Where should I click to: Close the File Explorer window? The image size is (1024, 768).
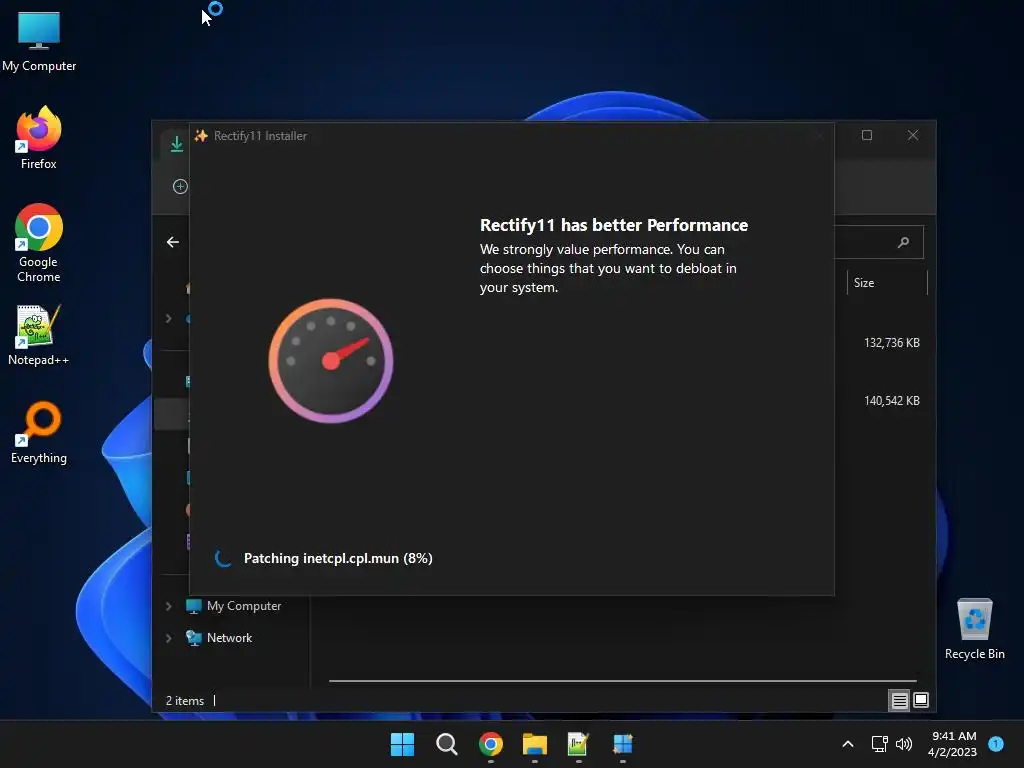click(x=913, y=135)
